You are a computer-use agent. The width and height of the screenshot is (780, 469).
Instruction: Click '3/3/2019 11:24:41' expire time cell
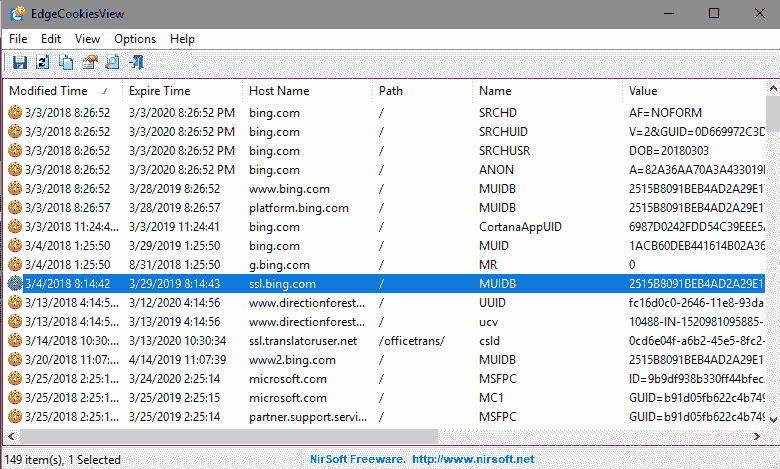pyautogui.click(x=174, y=227)
